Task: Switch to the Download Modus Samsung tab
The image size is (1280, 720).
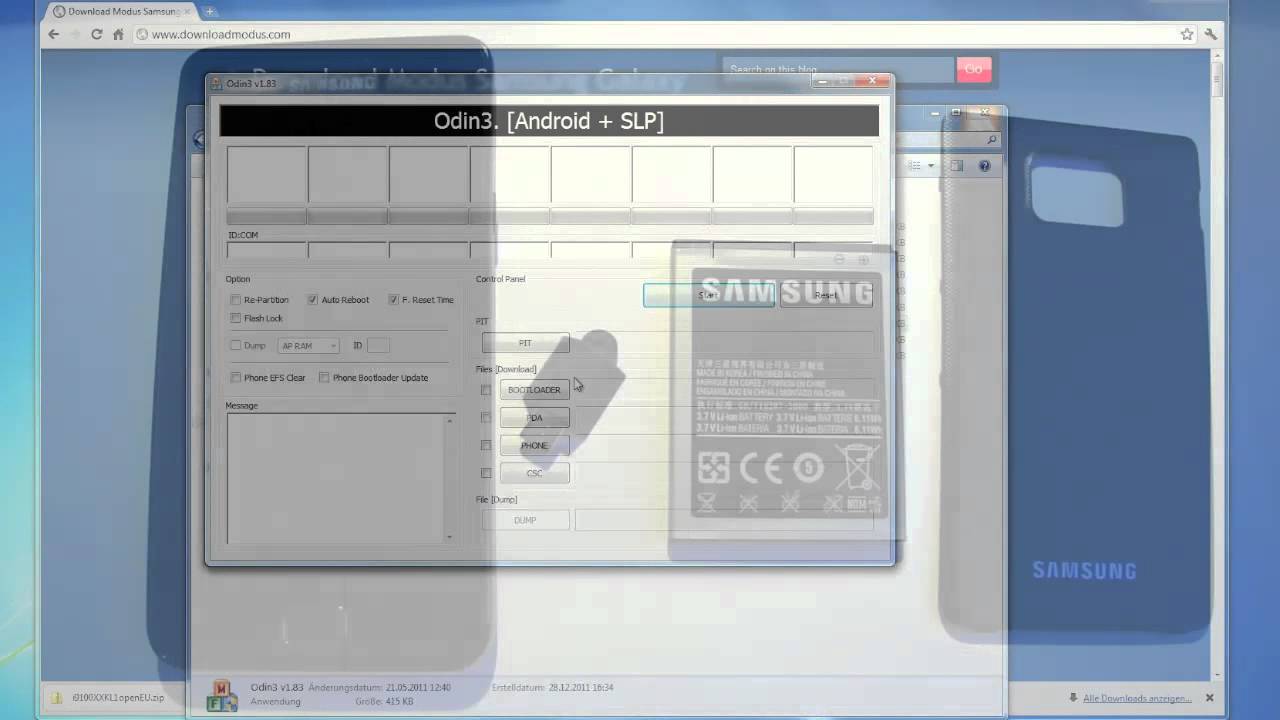Action: pos(120,12)
